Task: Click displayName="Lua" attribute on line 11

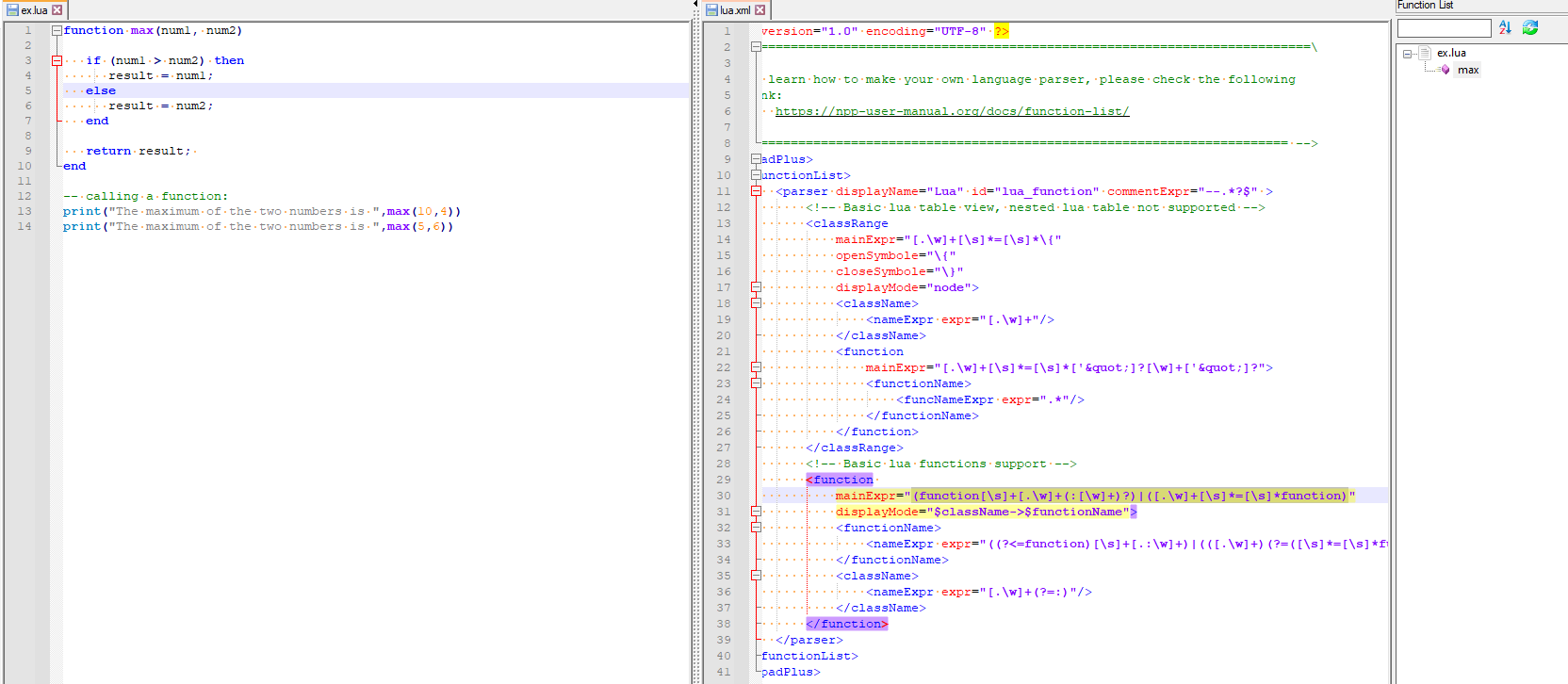Action: tap(900, 191)
